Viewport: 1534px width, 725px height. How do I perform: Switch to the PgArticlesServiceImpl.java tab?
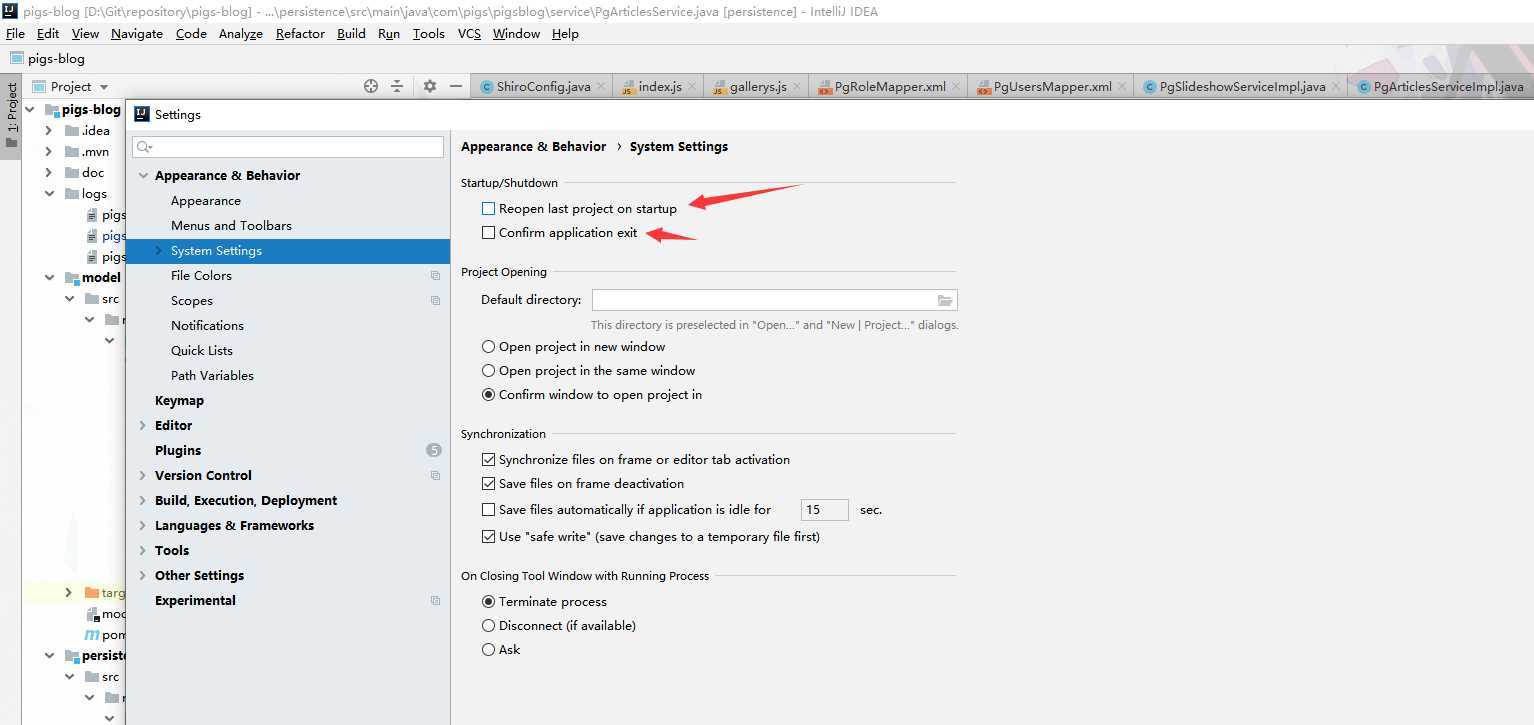[x=1440, y=87]
